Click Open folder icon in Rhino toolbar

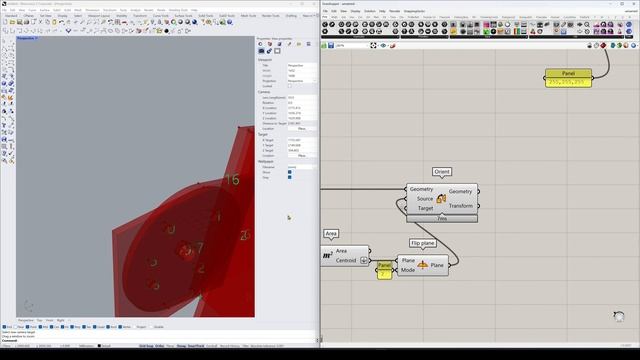click(12, 22)
